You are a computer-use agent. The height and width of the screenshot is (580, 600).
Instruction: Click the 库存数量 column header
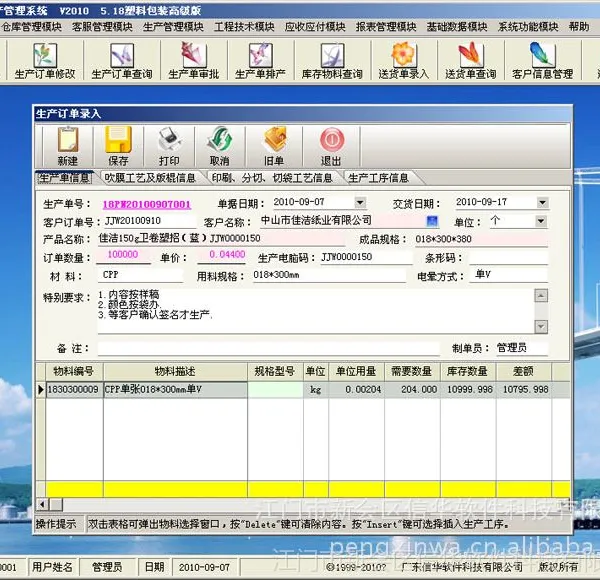(x=468, y=371)
